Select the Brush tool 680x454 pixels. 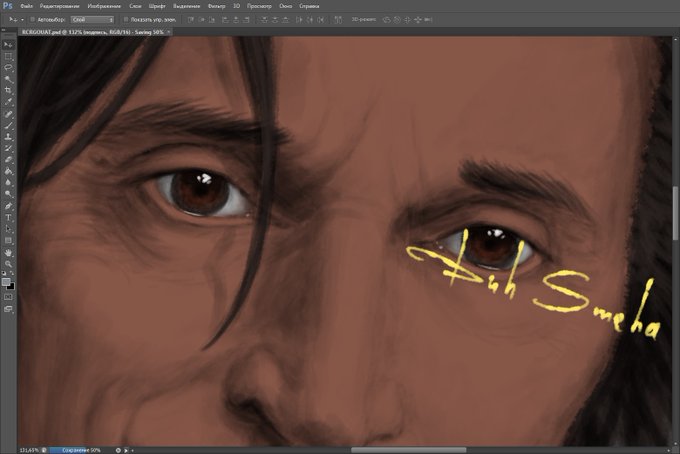8,125
